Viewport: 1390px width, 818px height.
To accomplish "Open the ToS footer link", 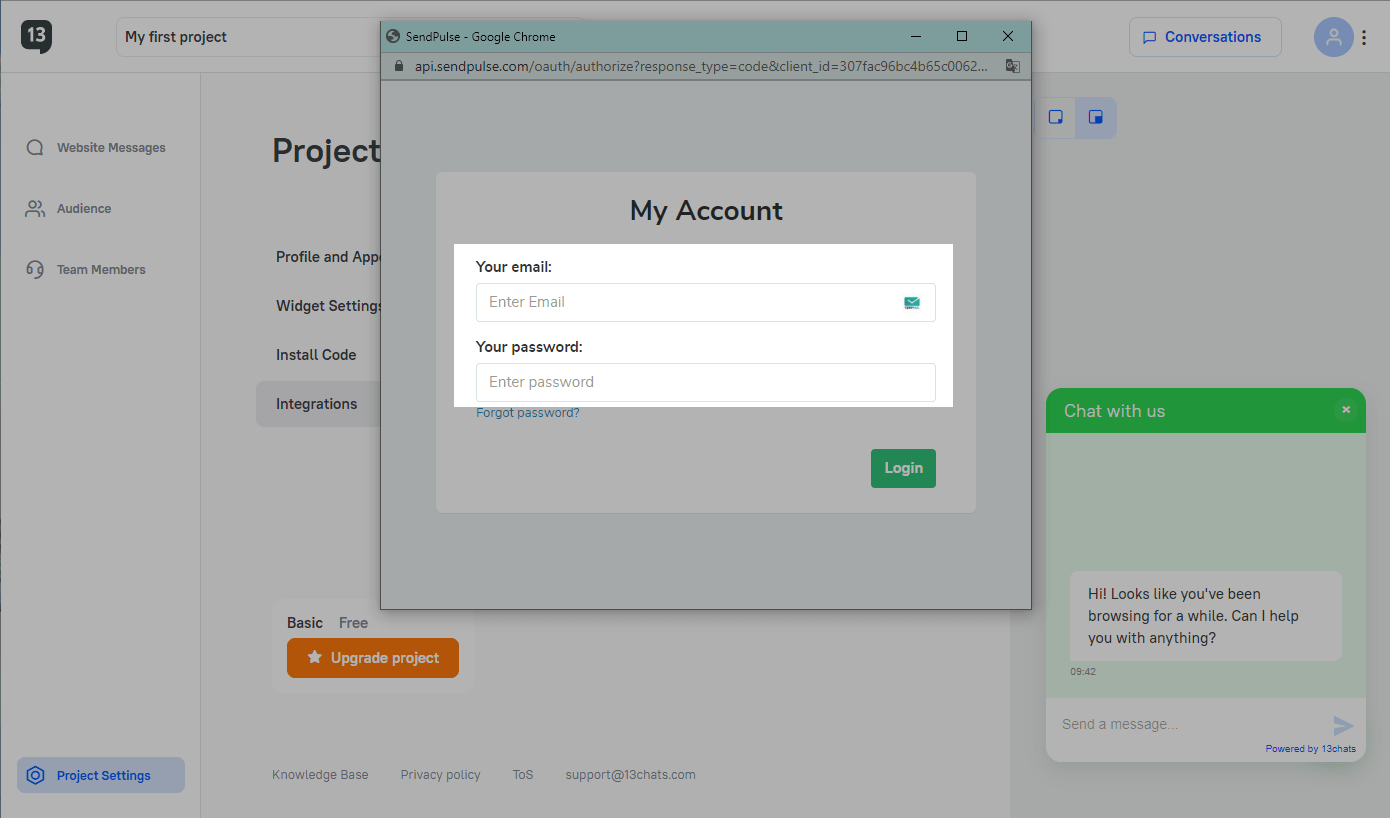I will coord(523,775).
